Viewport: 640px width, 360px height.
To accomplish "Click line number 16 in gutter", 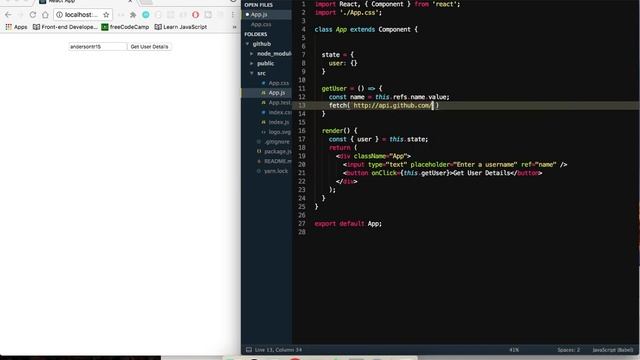I will 302,131.
